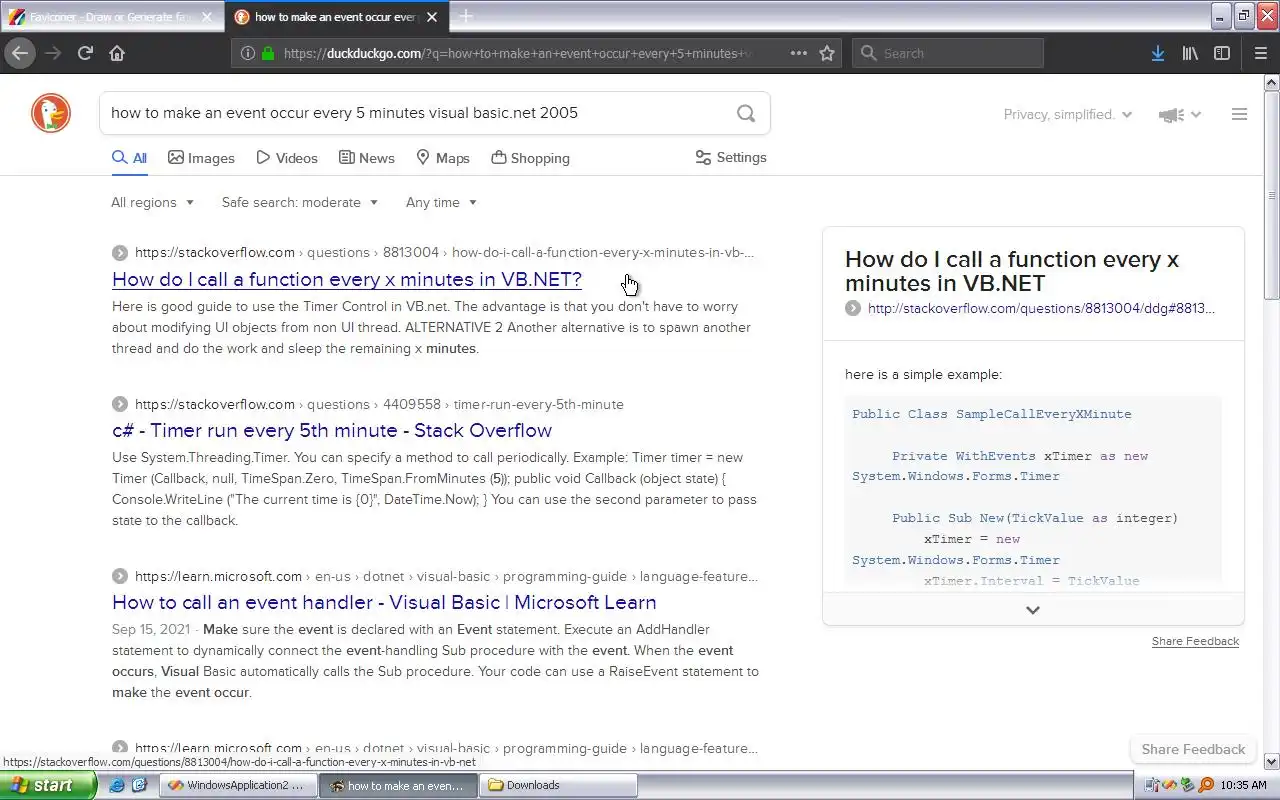This screenshot has width=1280, height=800.
Task: Bookmark this page with the star
Action: pyautogui.click(x=827, y=53)
